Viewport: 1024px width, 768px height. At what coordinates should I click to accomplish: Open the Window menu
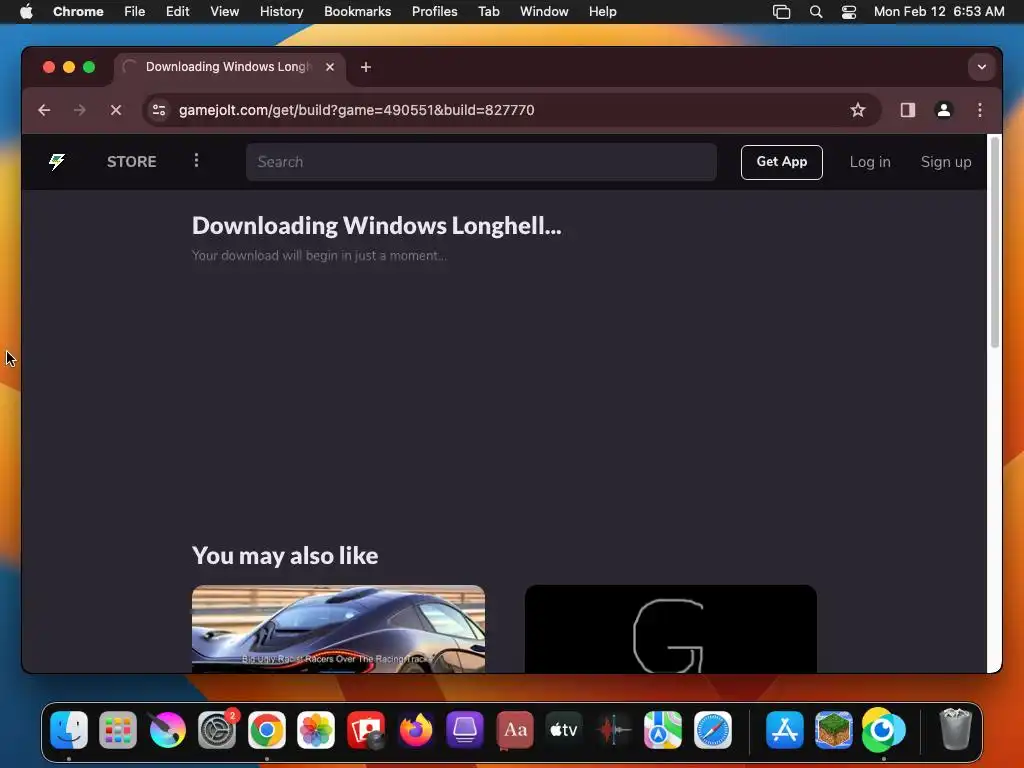[544, 12]
